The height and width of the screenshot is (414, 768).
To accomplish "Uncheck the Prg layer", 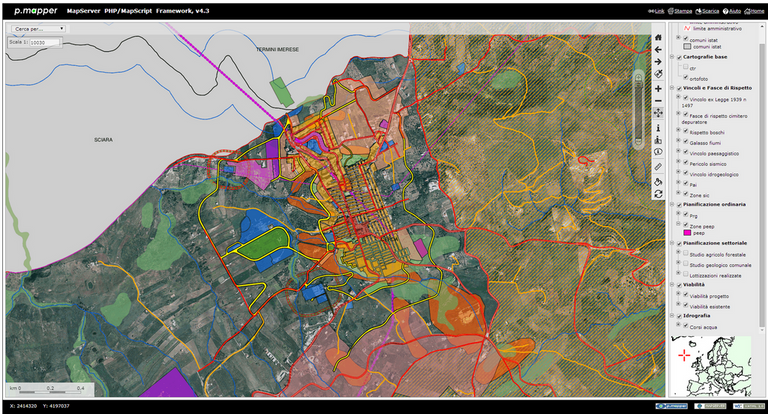I will [685, 213].
